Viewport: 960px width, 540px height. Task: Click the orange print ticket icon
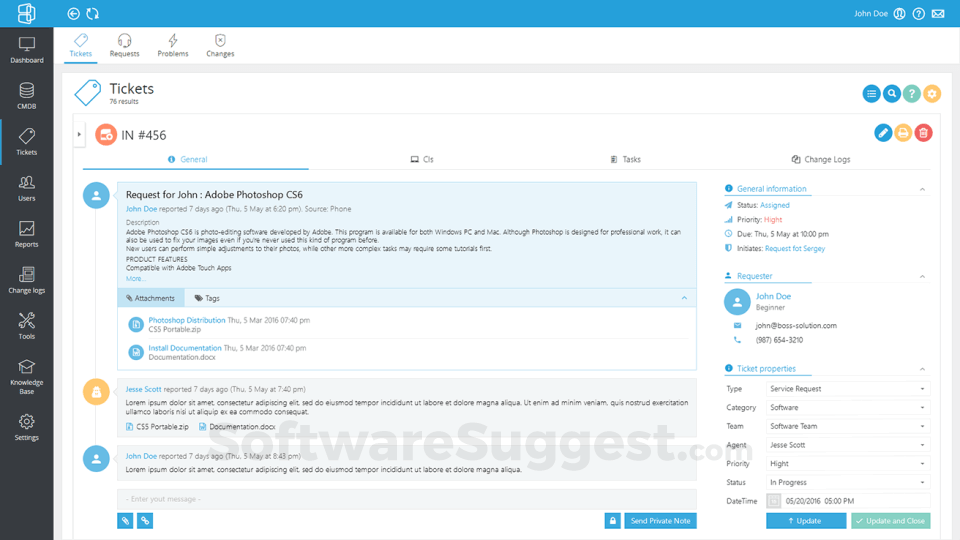[903, 133]
